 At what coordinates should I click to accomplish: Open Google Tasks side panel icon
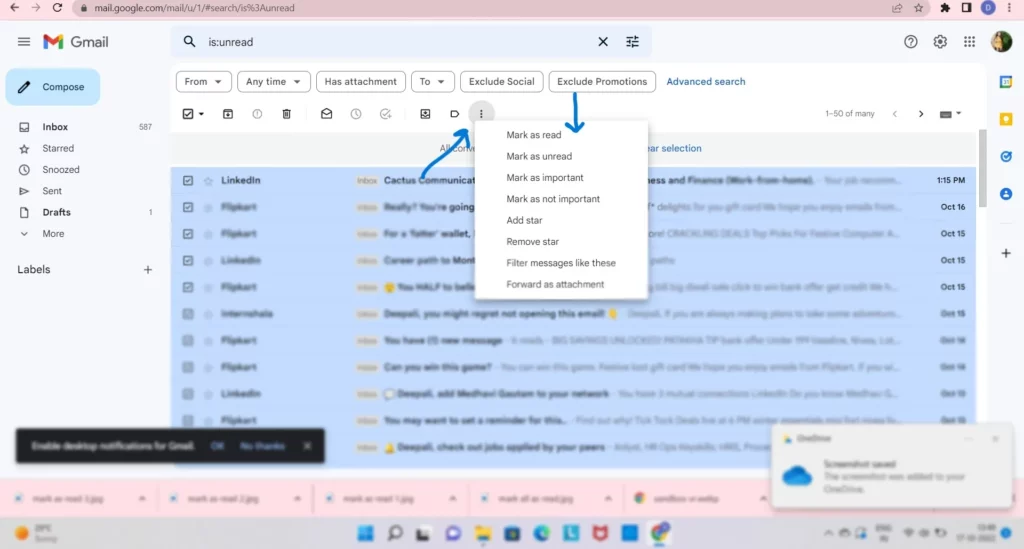(1006, 157)
